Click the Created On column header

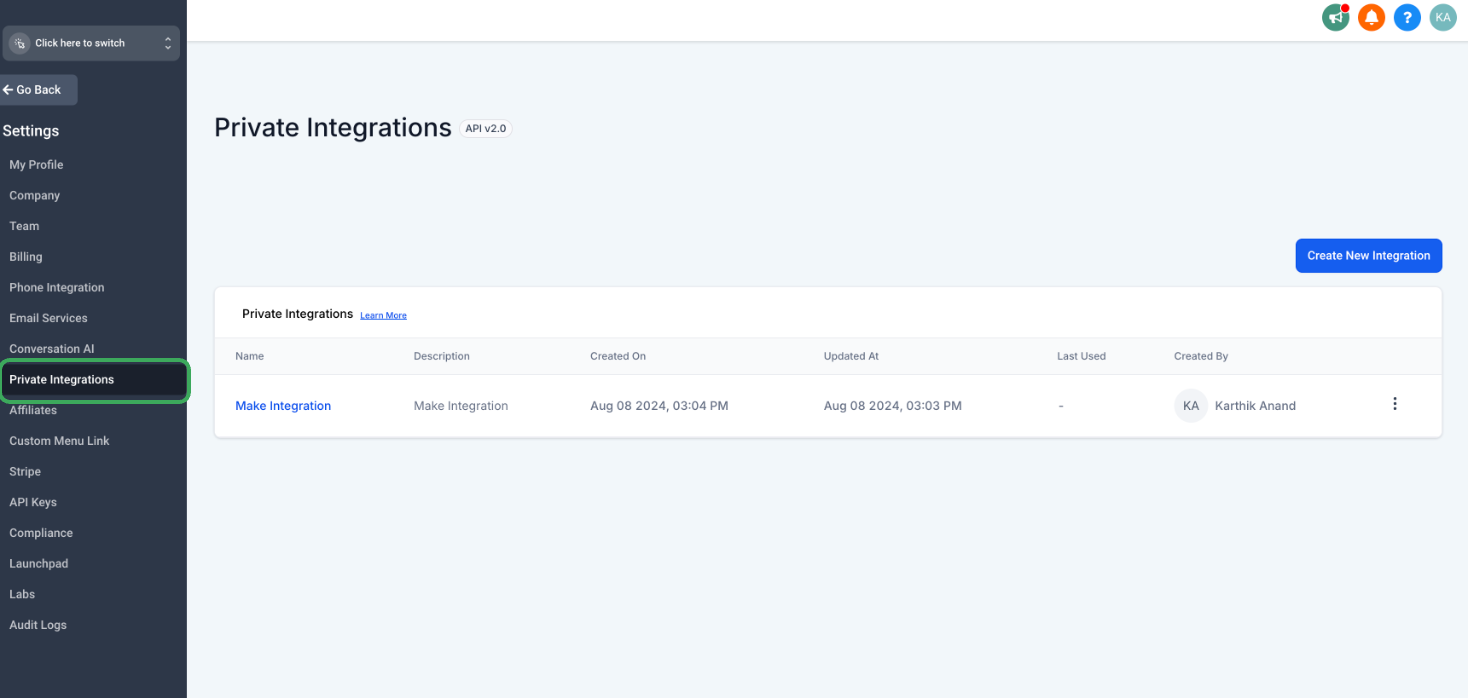(x=618, y=356)
